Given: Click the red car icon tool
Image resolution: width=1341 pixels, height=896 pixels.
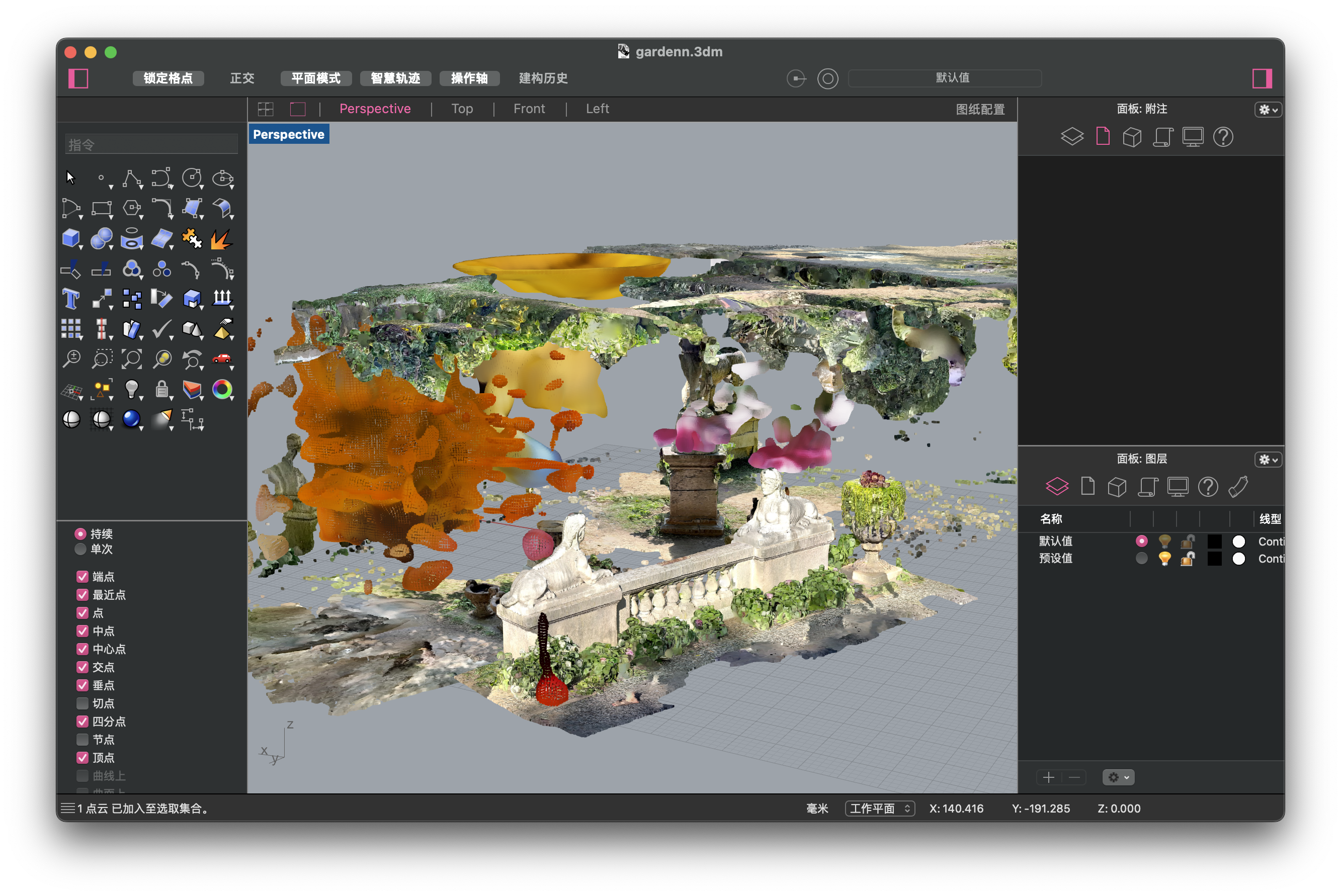Looking at the screenshot, I should (222, 359).
